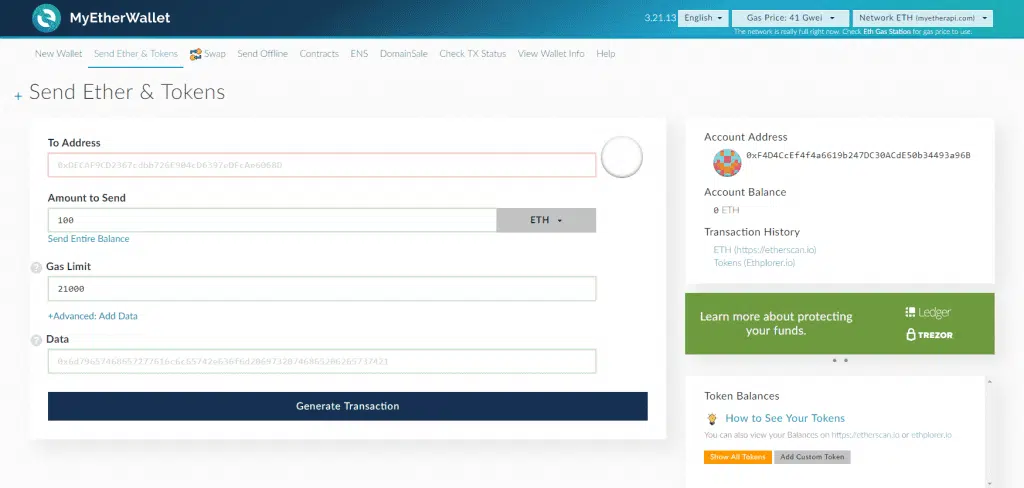Screen dimensions: 1024x488
Task: Open the How to See Your Tokens link
Action: click(785, 419)
